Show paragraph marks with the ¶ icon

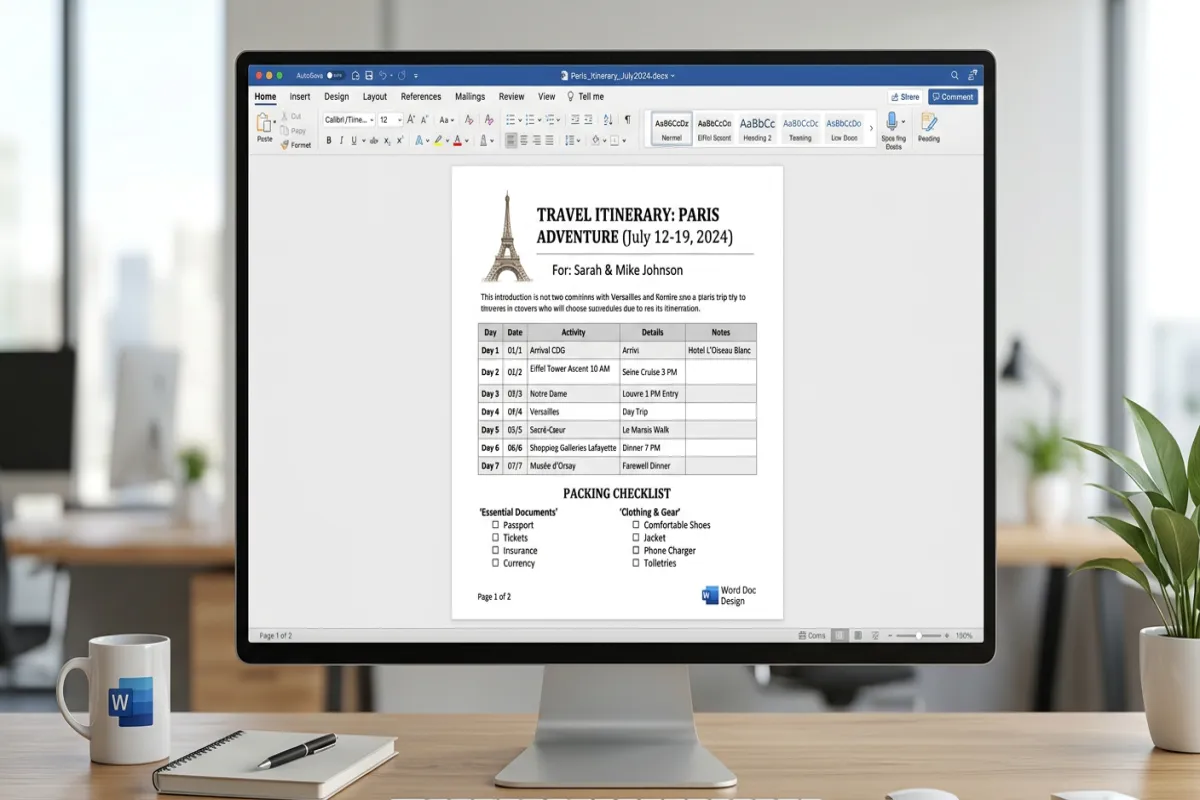click(628, 121)
